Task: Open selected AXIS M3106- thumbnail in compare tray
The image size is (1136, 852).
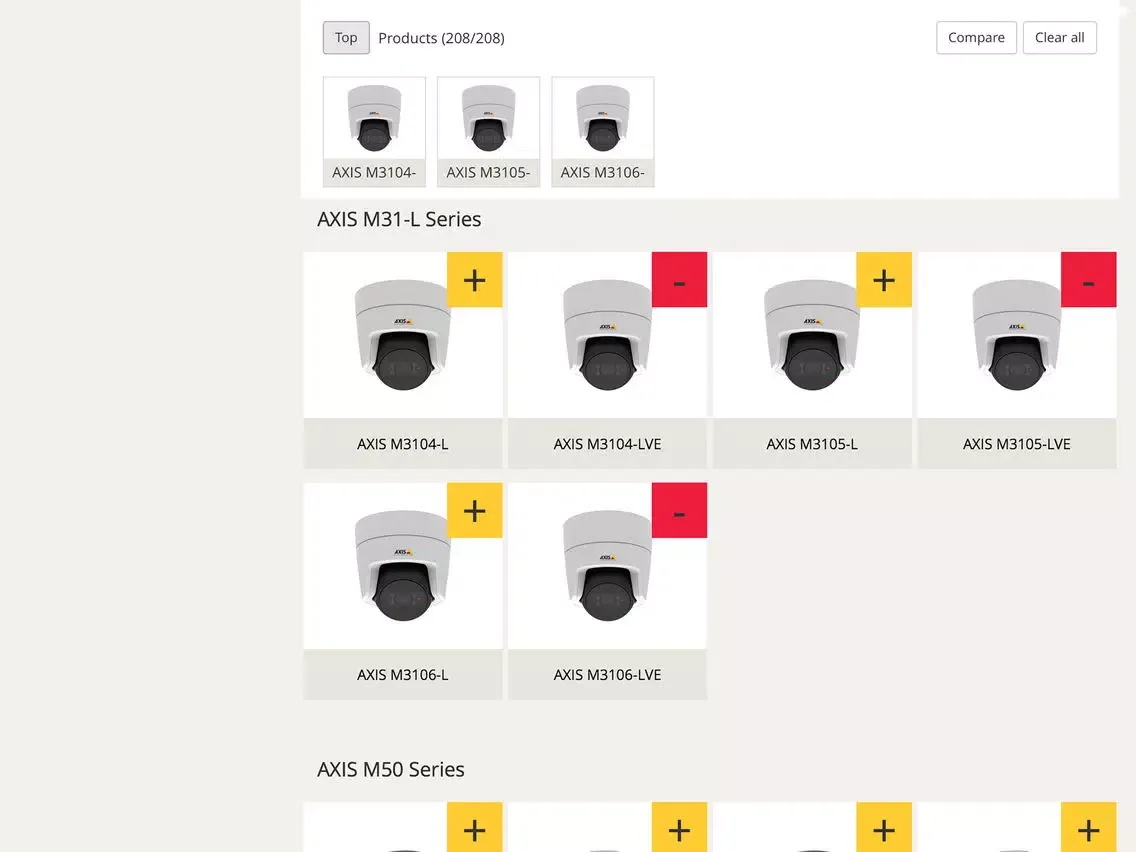Action: pos(603,132)
